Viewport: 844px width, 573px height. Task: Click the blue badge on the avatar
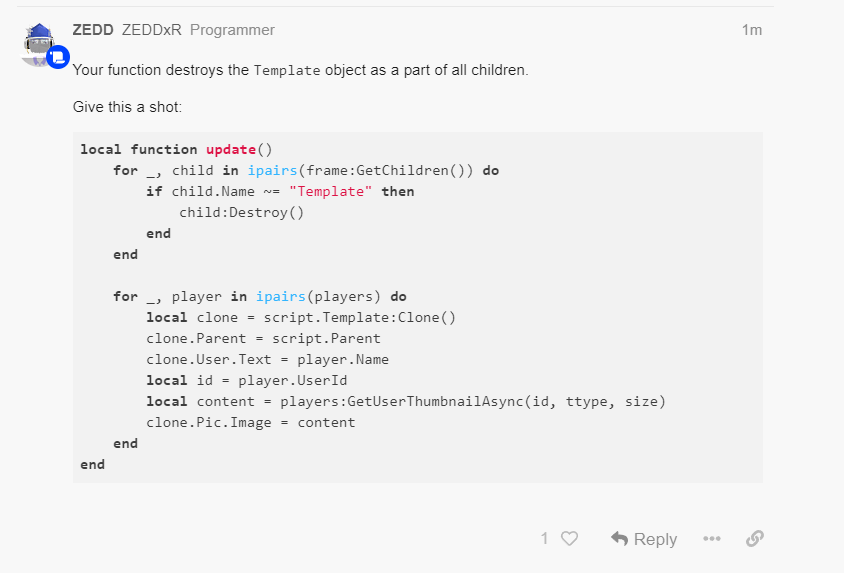(x=59, y=57)
